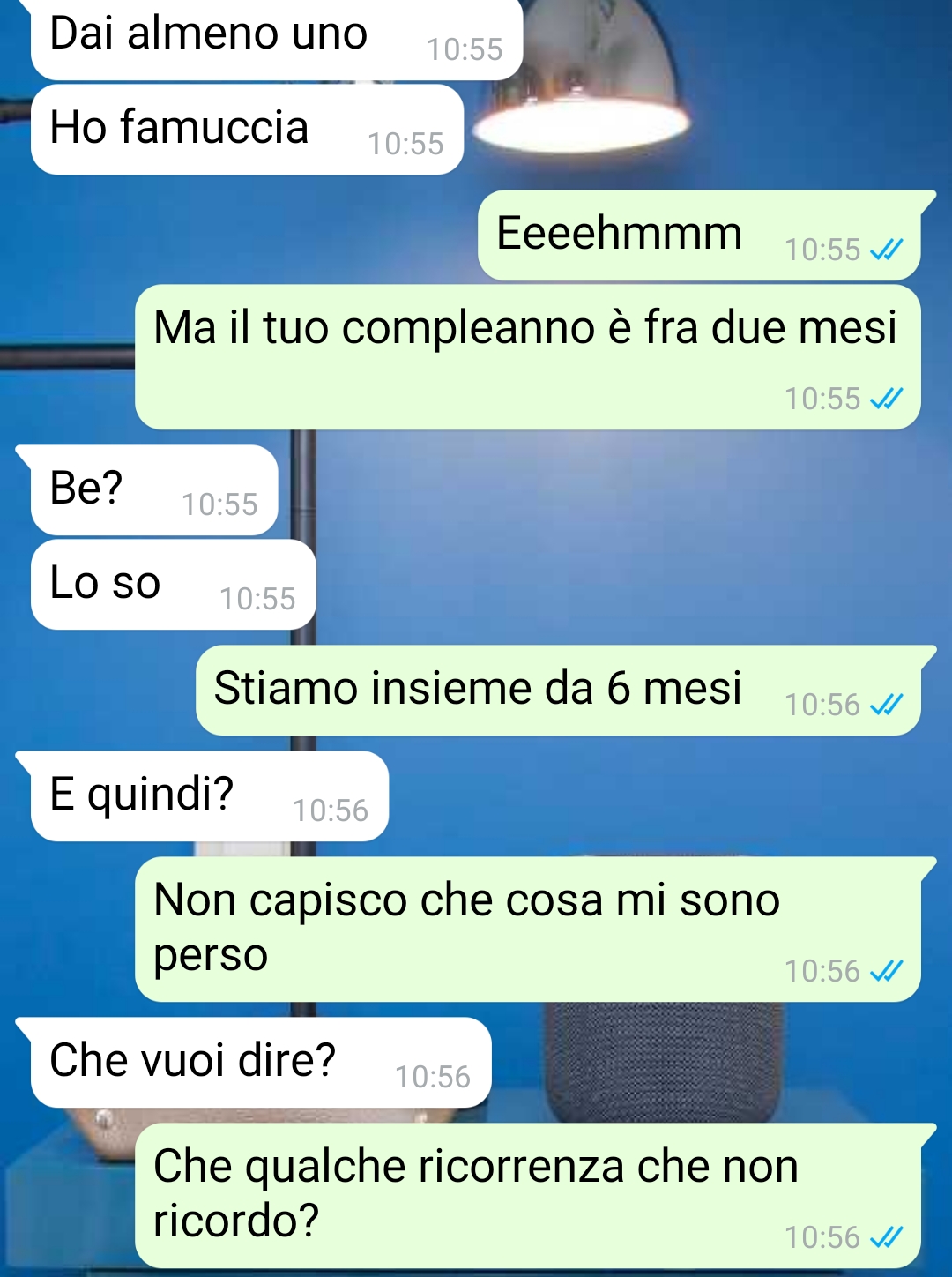Tap the 10:55 timestamp on 'Ho famuccia'

click(x=405, y=144)
